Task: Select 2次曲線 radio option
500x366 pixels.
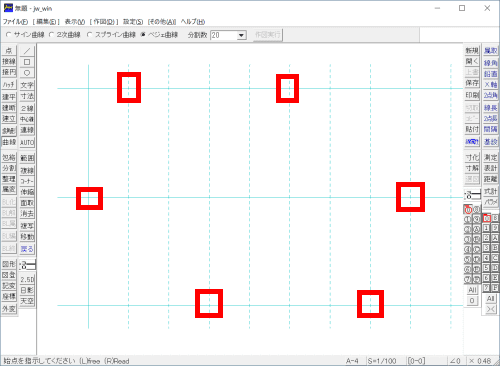Action: click(65, 35)
